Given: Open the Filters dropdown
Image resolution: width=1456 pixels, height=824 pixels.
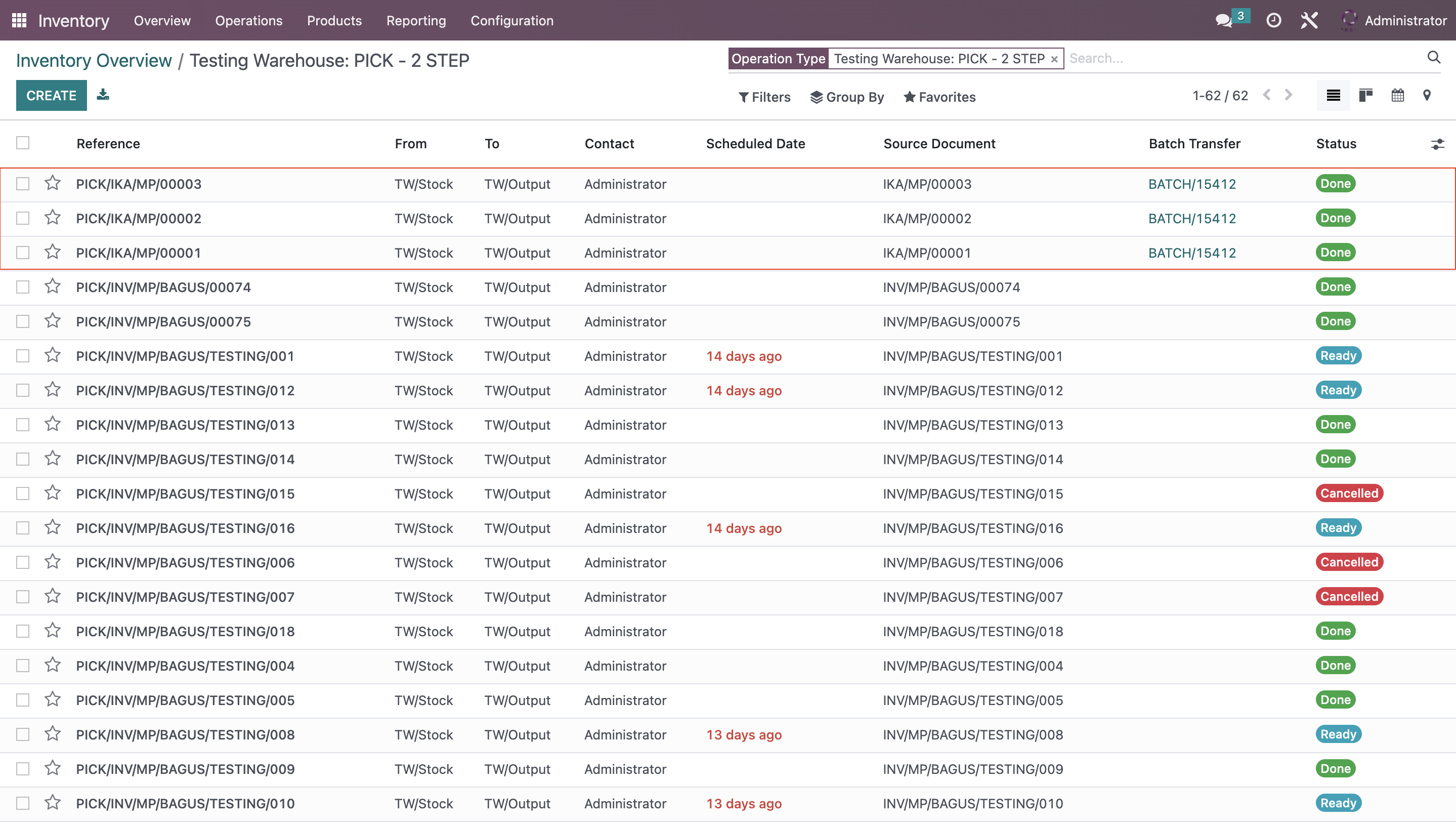Looking at the screenshot, I should (764, 97).
